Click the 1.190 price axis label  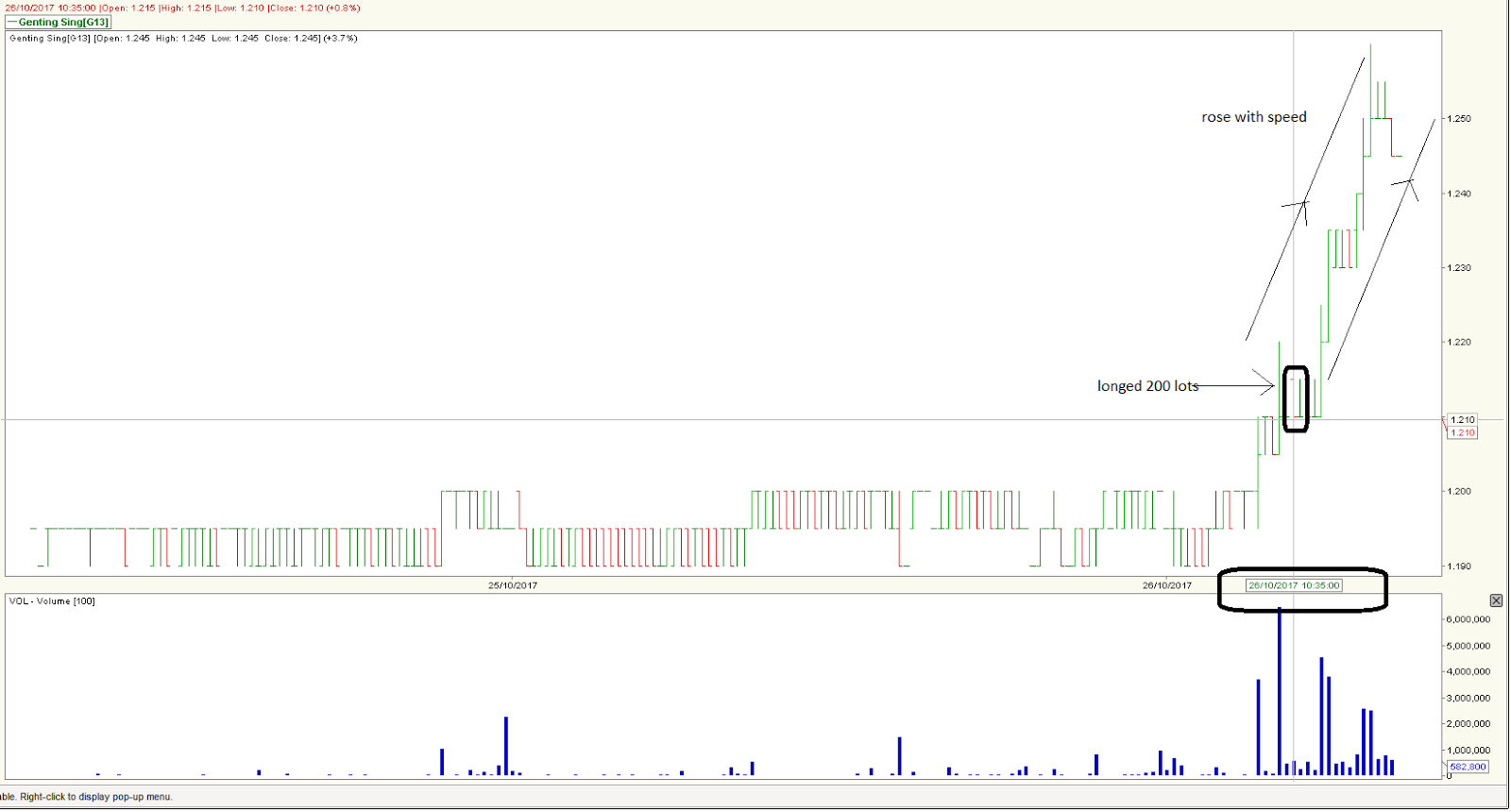point(1460,567)
